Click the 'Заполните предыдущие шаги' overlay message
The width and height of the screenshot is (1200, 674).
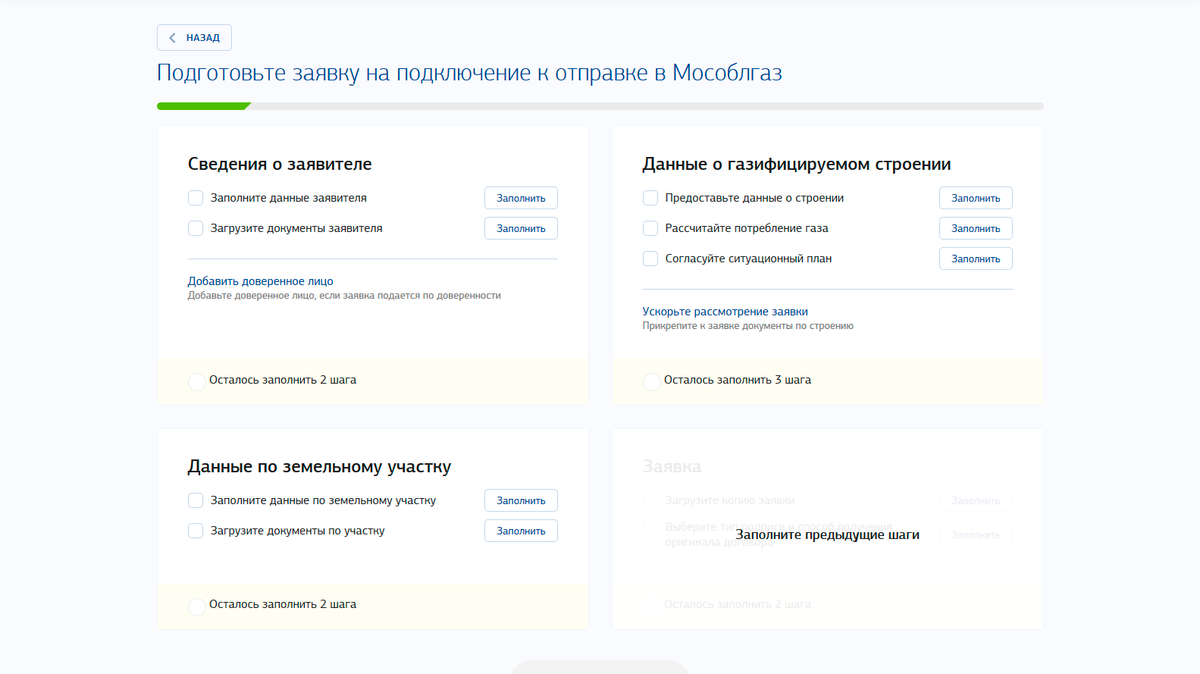tap(827, 535)
